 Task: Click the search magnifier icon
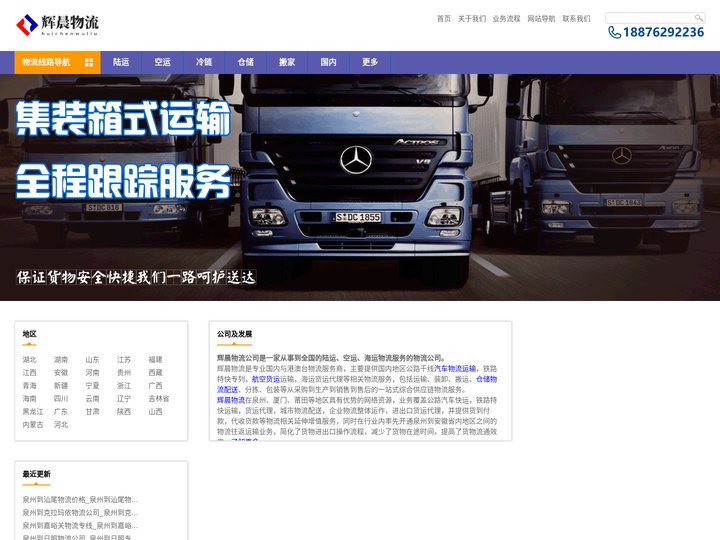[698, 18]
